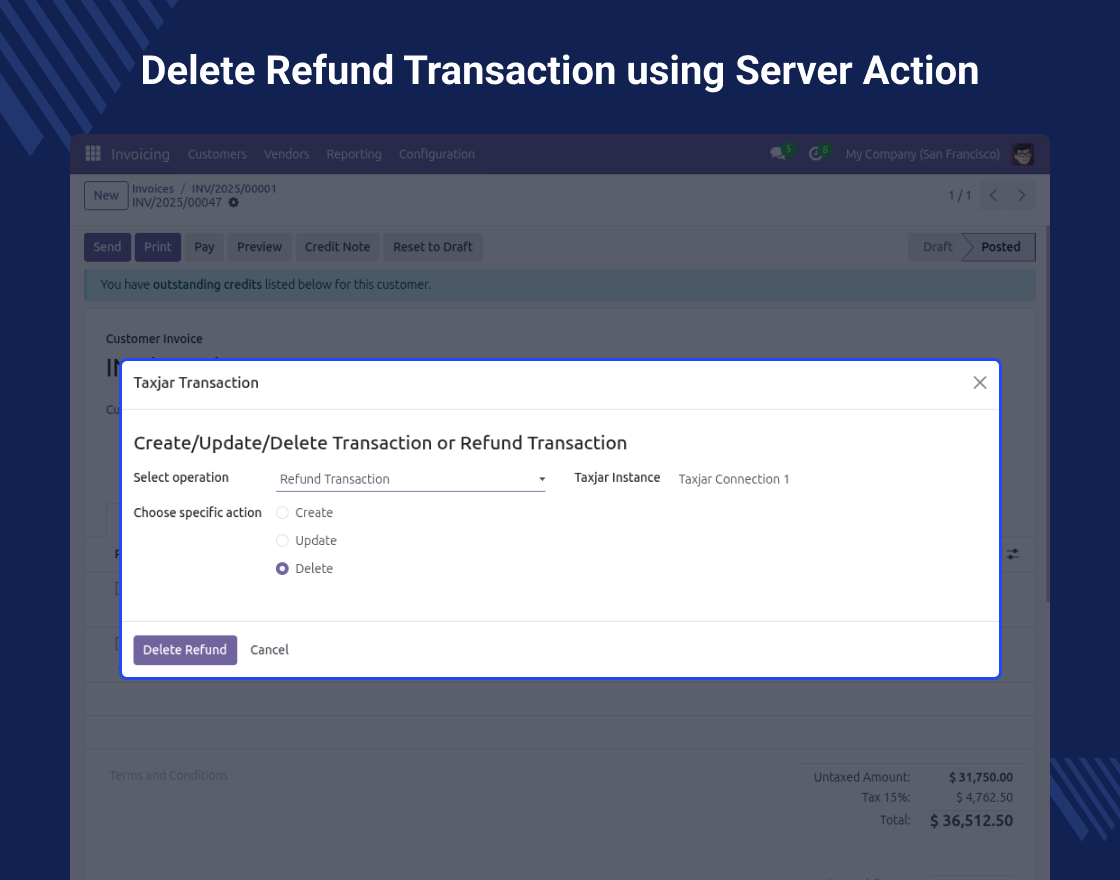Image resolution: width=1120 pixels, height=880 pixels.
Task: Select the Posted status stage
Action: tap(1000, 247)
